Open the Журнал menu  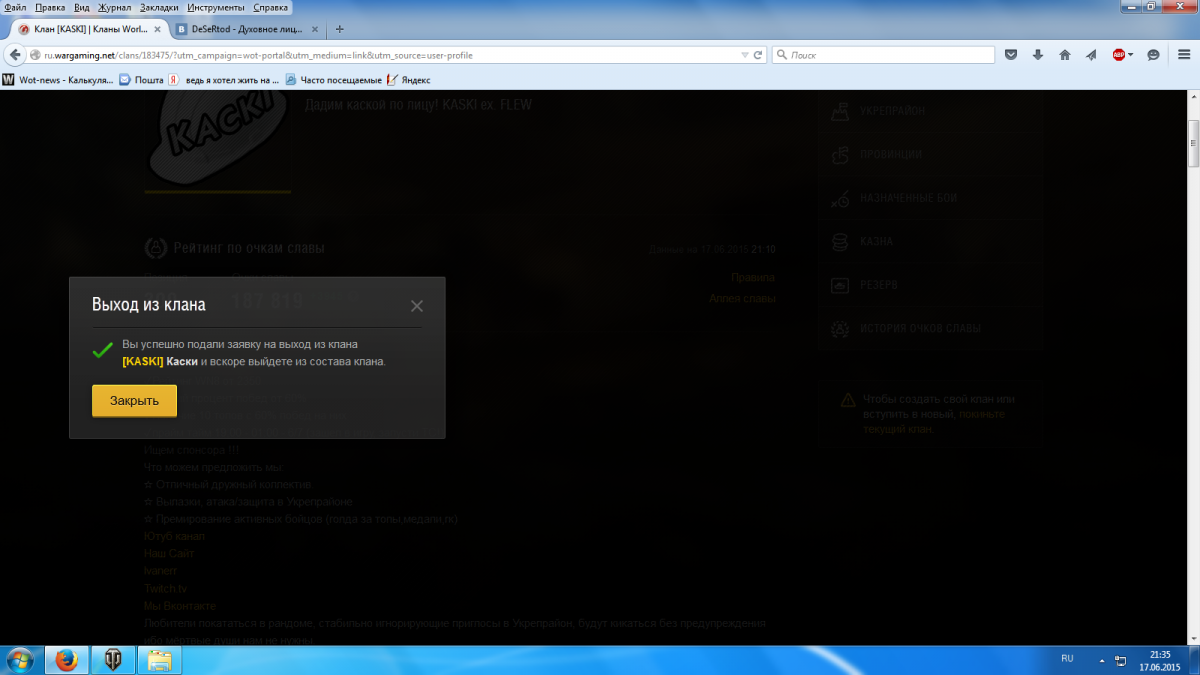(114, 7)
